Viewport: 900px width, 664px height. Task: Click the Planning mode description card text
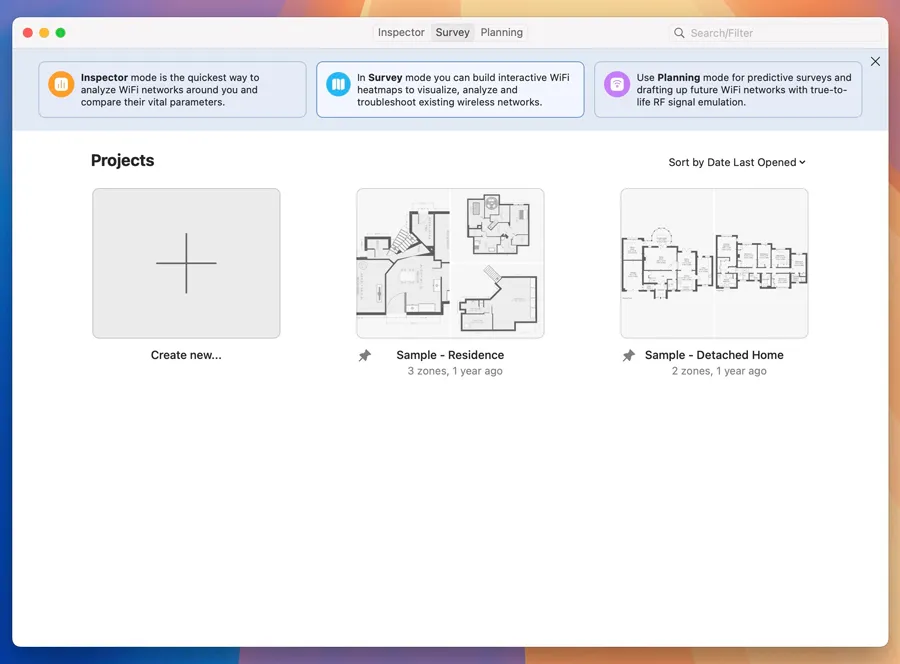coord(744,90)
